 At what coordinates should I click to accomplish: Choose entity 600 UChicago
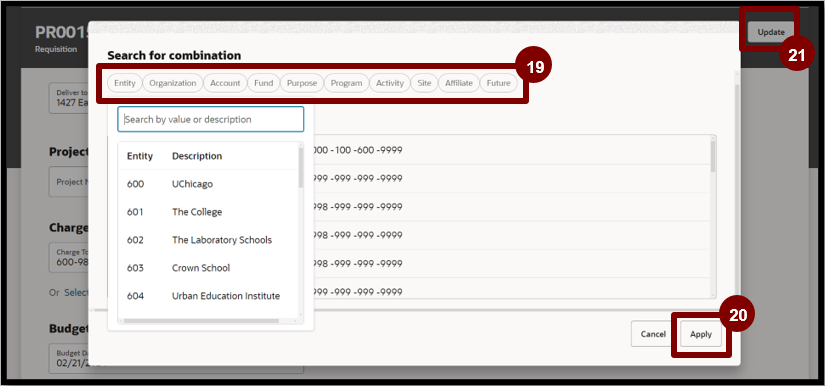pos(208,184)
